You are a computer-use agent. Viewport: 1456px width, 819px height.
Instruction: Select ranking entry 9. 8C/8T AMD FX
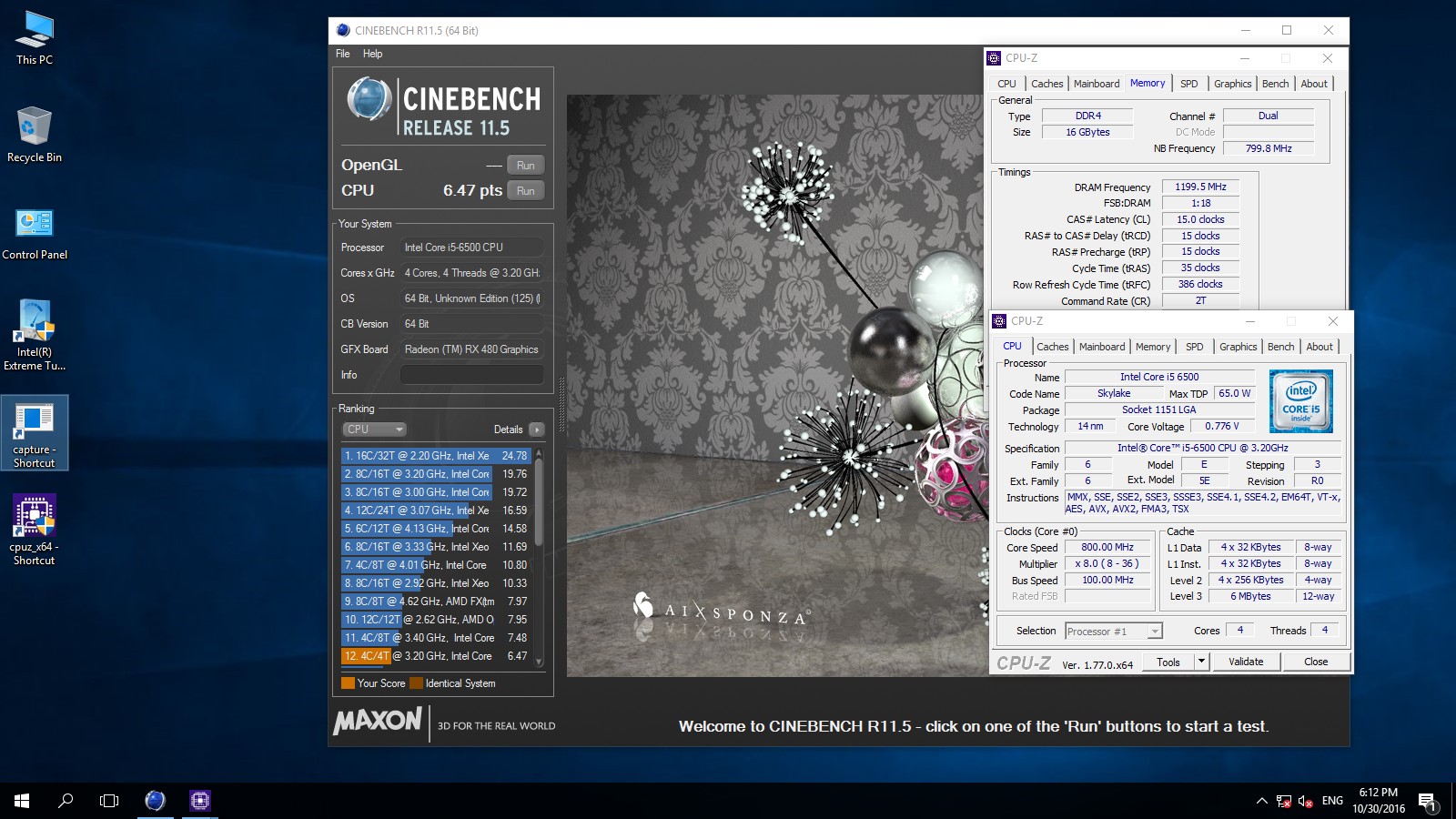pyautogui.click(x=435, y=602)
